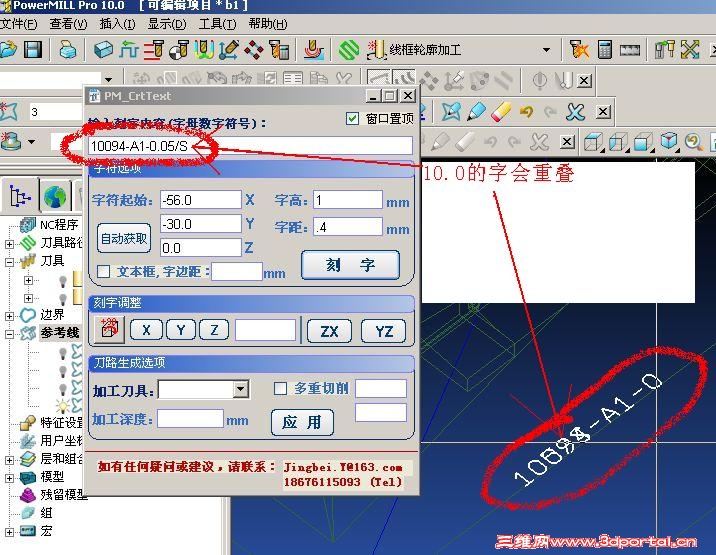The width and height of the screenshot is (716, 555).
Task: Toggle the first light bulb under 参考线
Action: (x=63, y=353)
